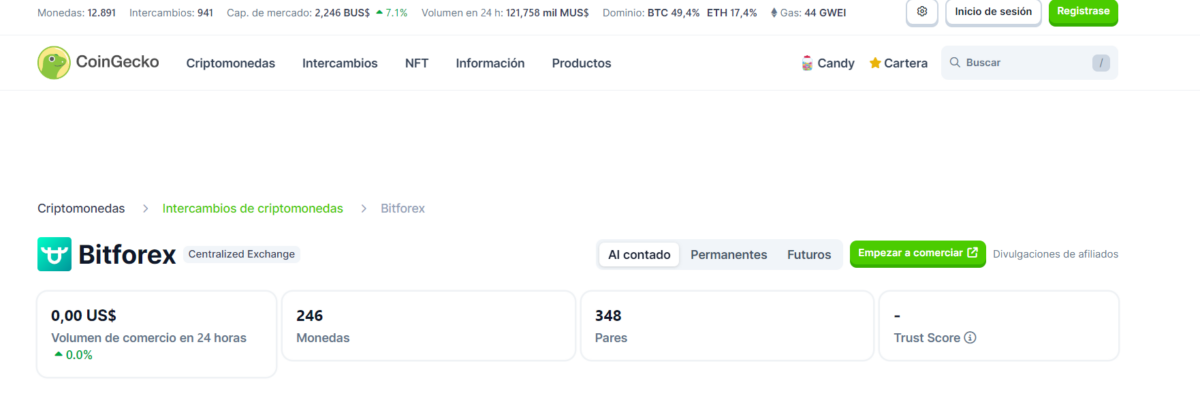
Task: Click the Ethereum gas icon
Action: coord(773,13)
